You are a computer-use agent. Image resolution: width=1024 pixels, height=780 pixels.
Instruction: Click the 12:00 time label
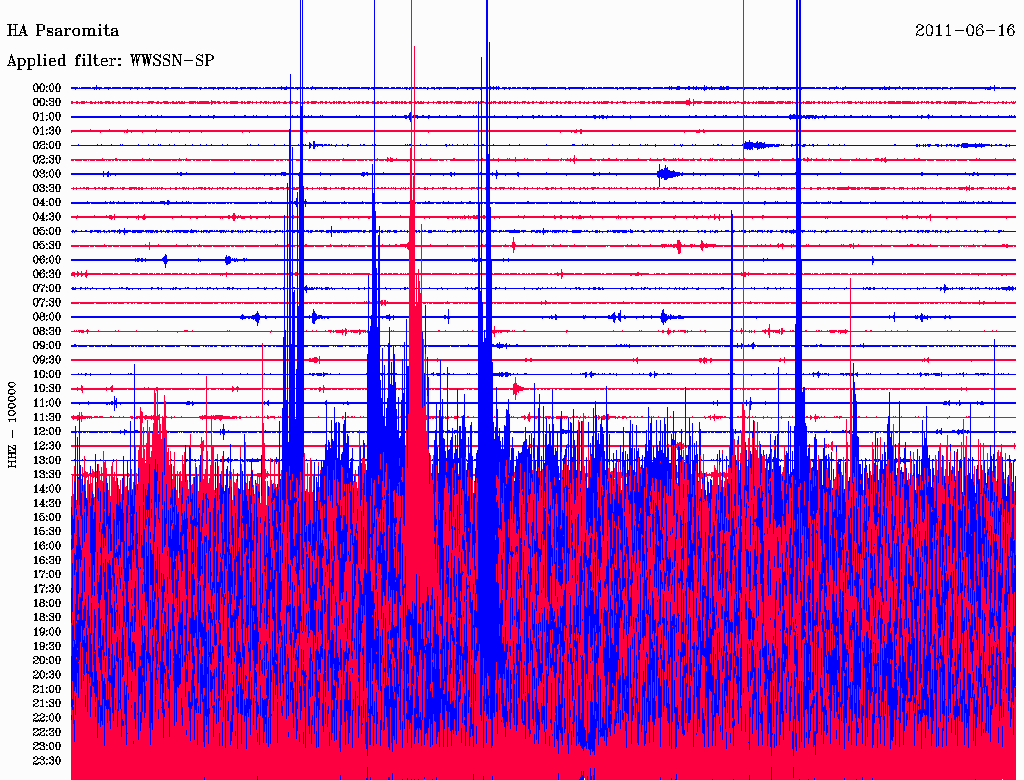coord(47,432)
